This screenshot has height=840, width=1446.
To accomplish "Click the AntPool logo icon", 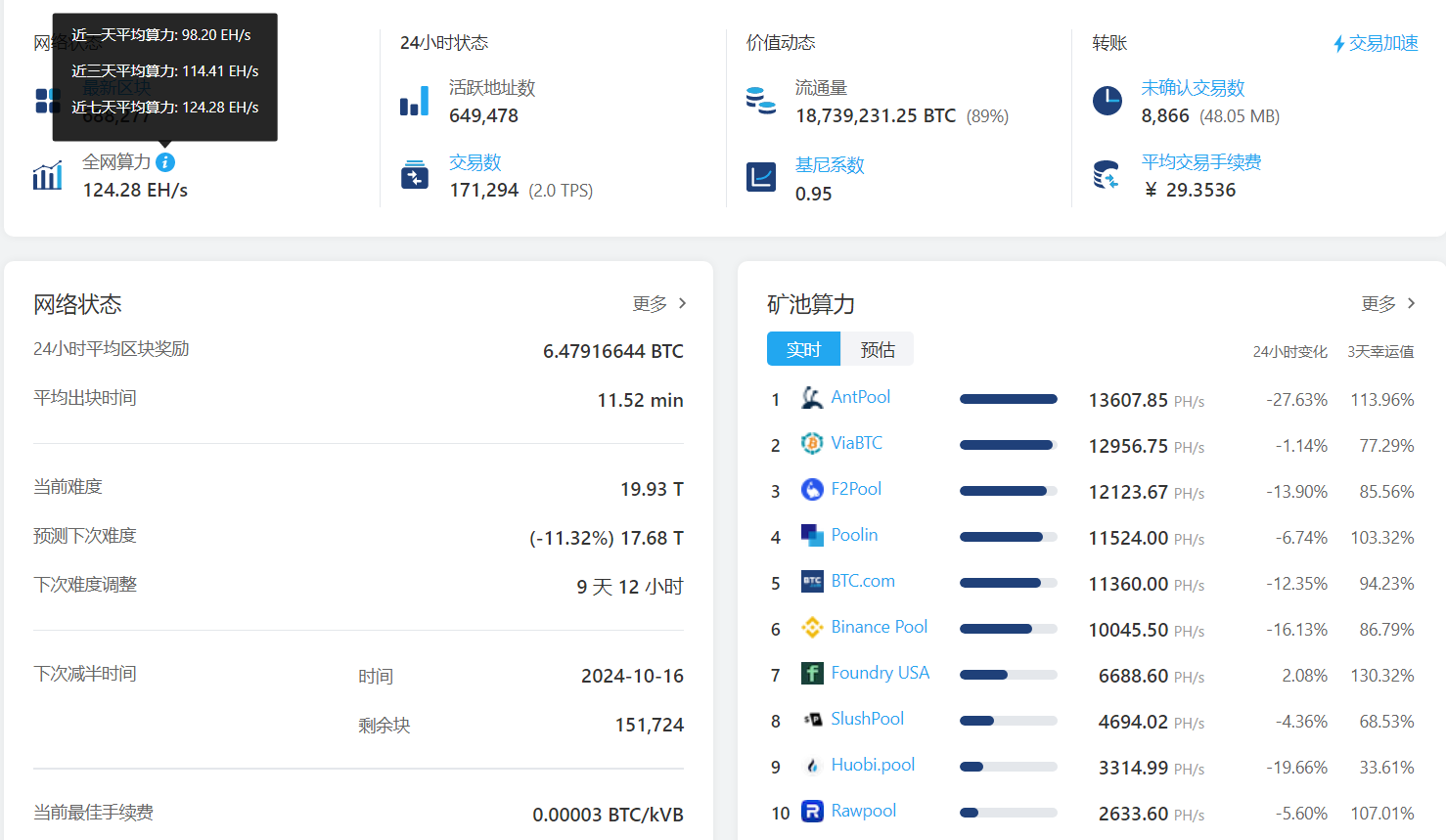I will 812,398.
